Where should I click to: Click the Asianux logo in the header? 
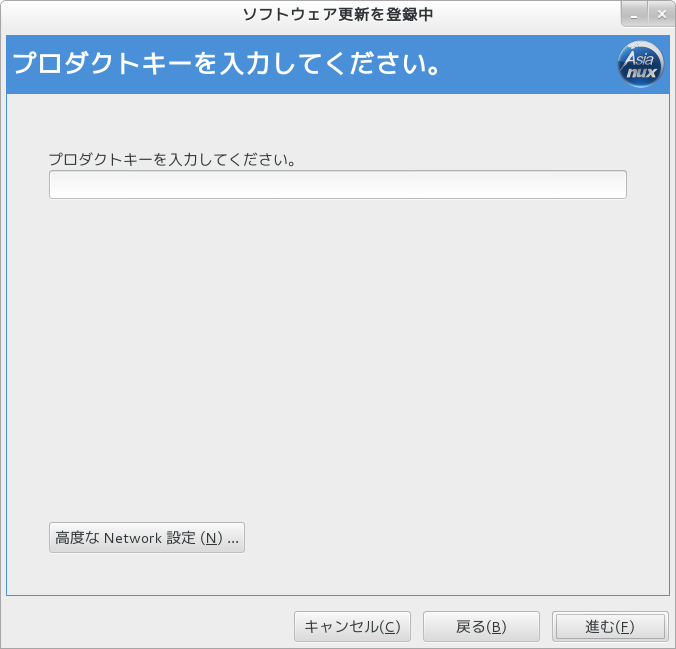point(640,65)
